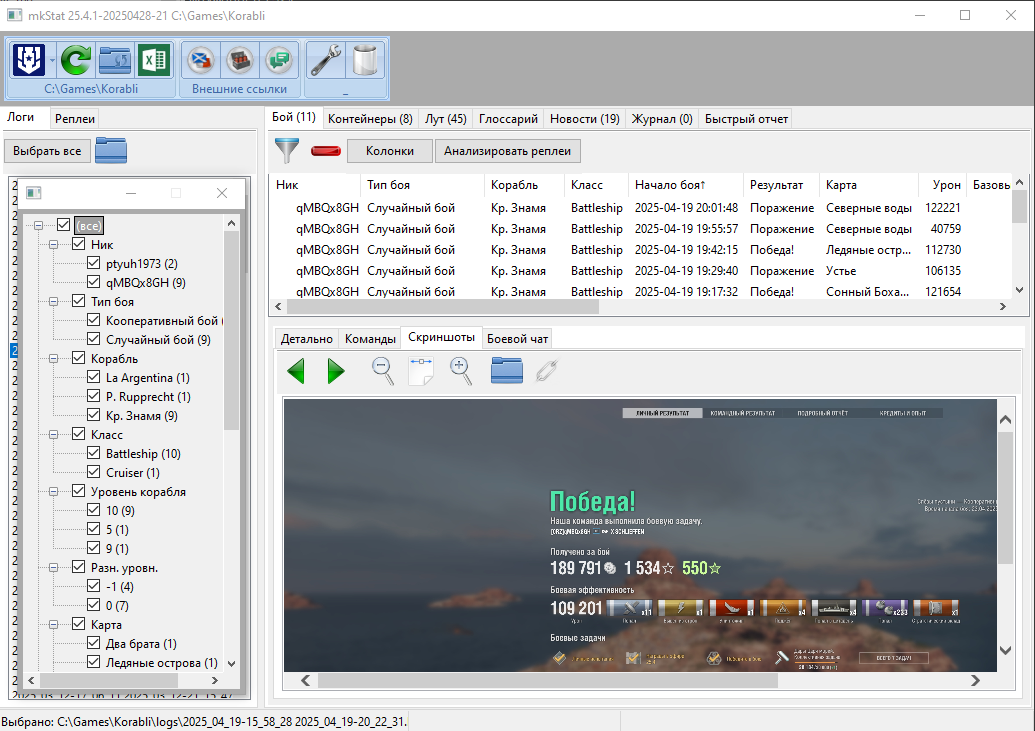
Task: Toggle the Cruiser (1) class checkbox
Action: click(x=94, y=473)
